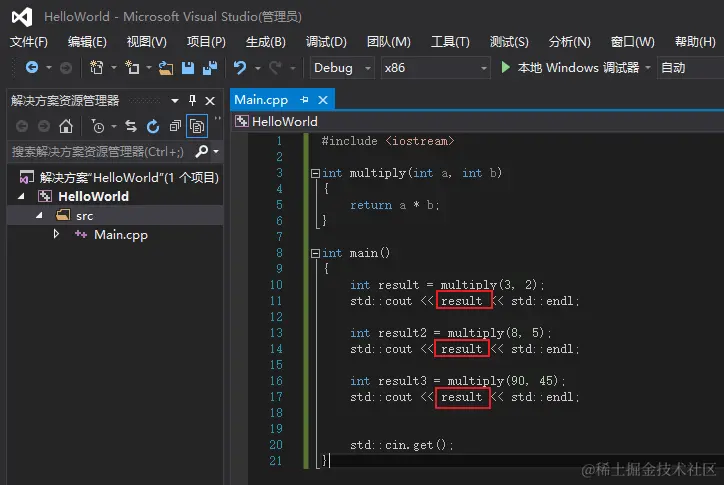
Task: Open the 自动 combo box
Action: (x=690, y=68)
